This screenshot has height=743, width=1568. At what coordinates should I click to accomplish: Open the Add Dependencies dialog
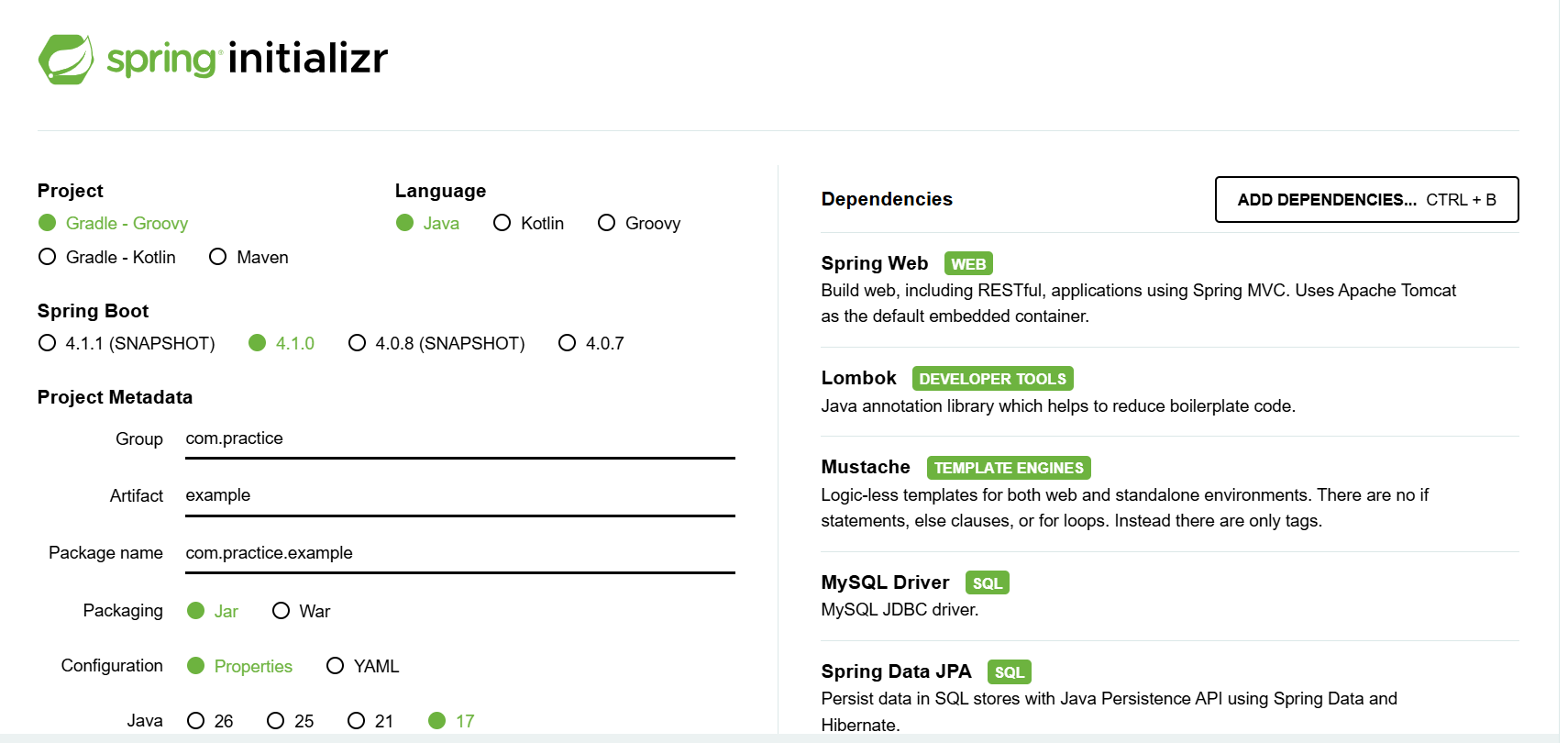[x=1366, y=200]
